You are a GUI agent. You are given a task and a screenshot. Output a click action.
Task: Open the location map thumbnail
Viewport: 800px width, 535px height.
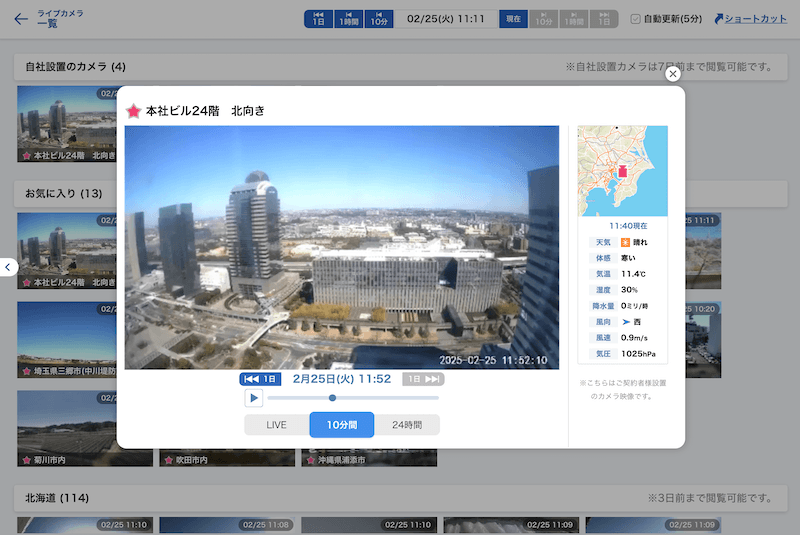[622, 170]
